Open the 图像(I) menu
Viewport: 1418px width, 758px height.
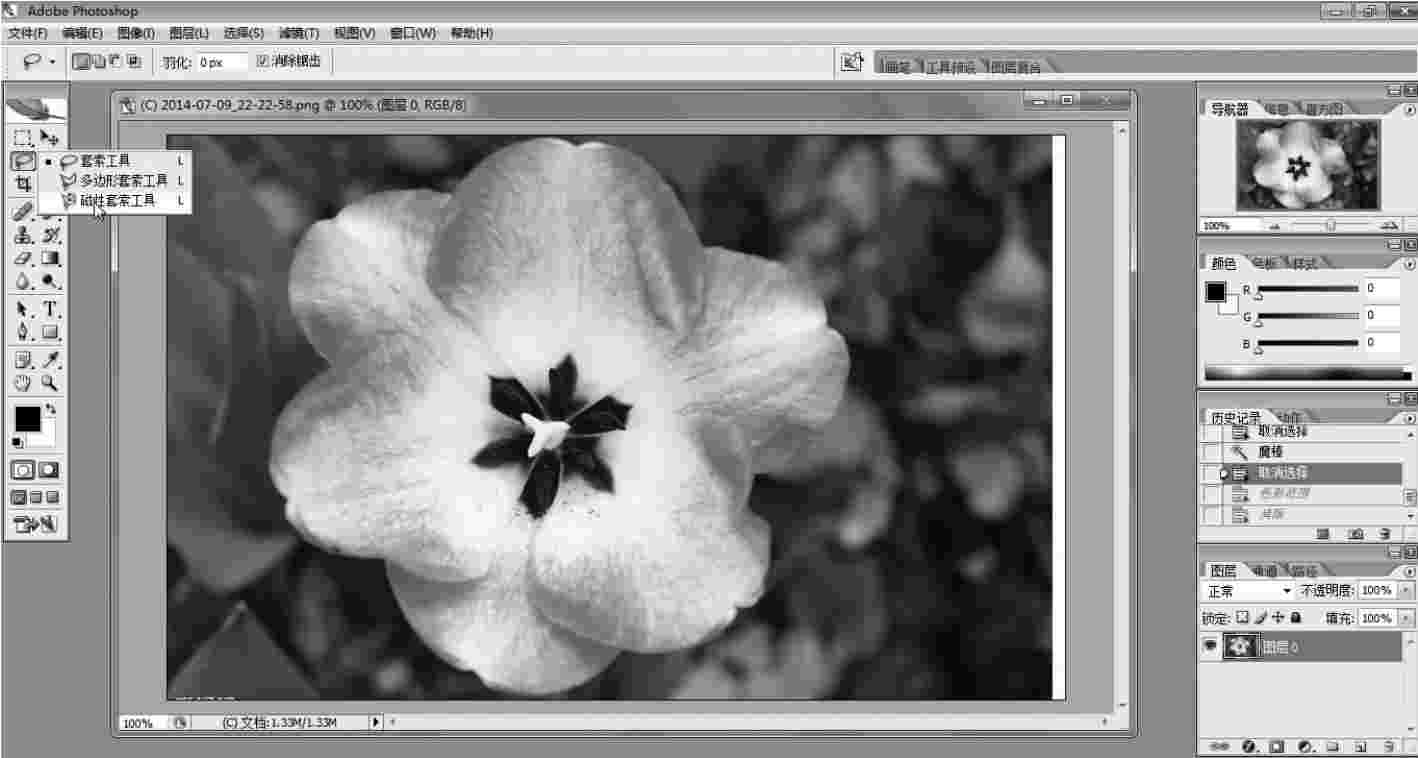coord(136,33)
